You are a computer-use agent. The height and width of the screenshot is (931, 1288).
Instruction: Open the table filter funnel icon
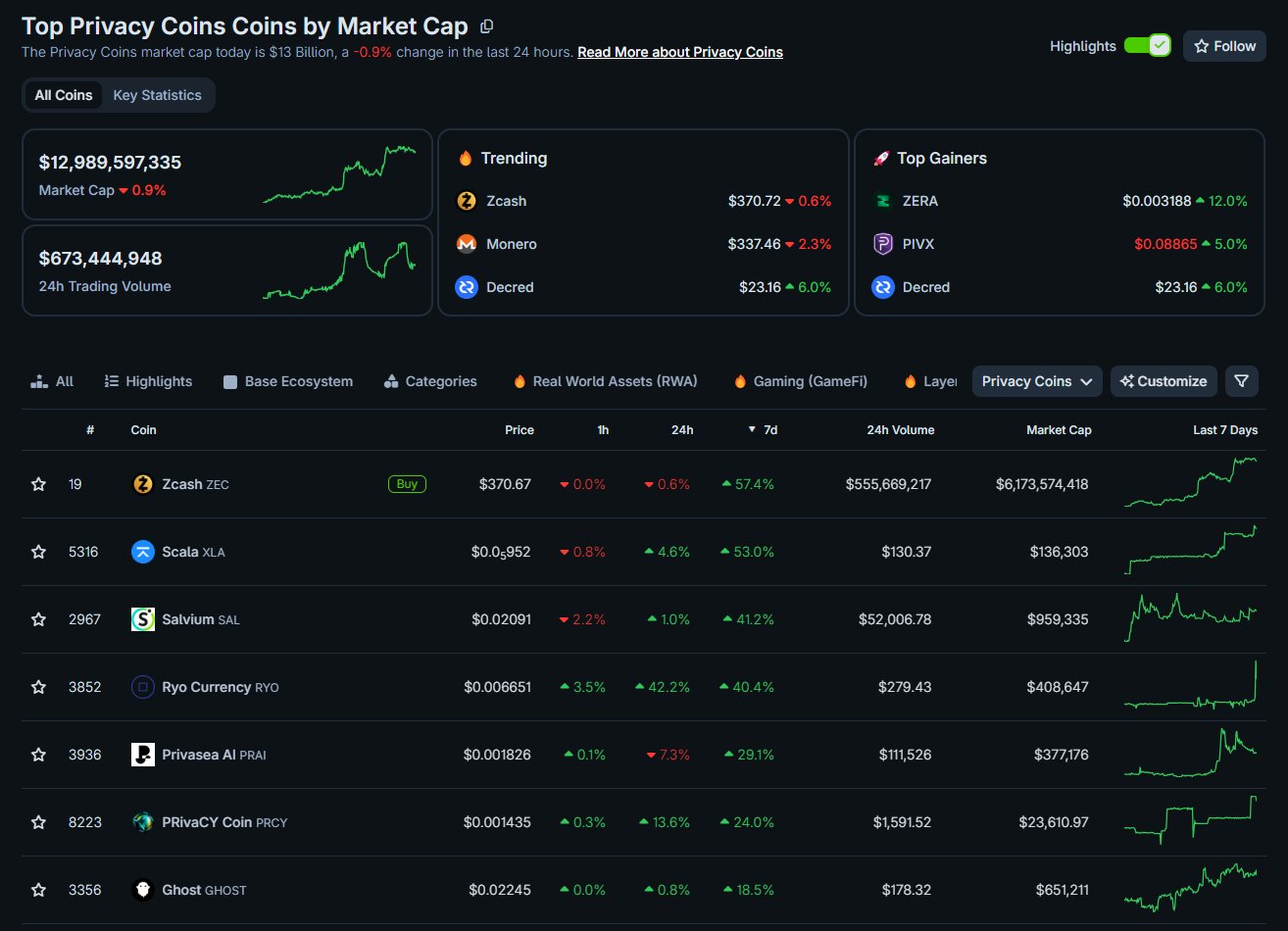point(1241,381)
